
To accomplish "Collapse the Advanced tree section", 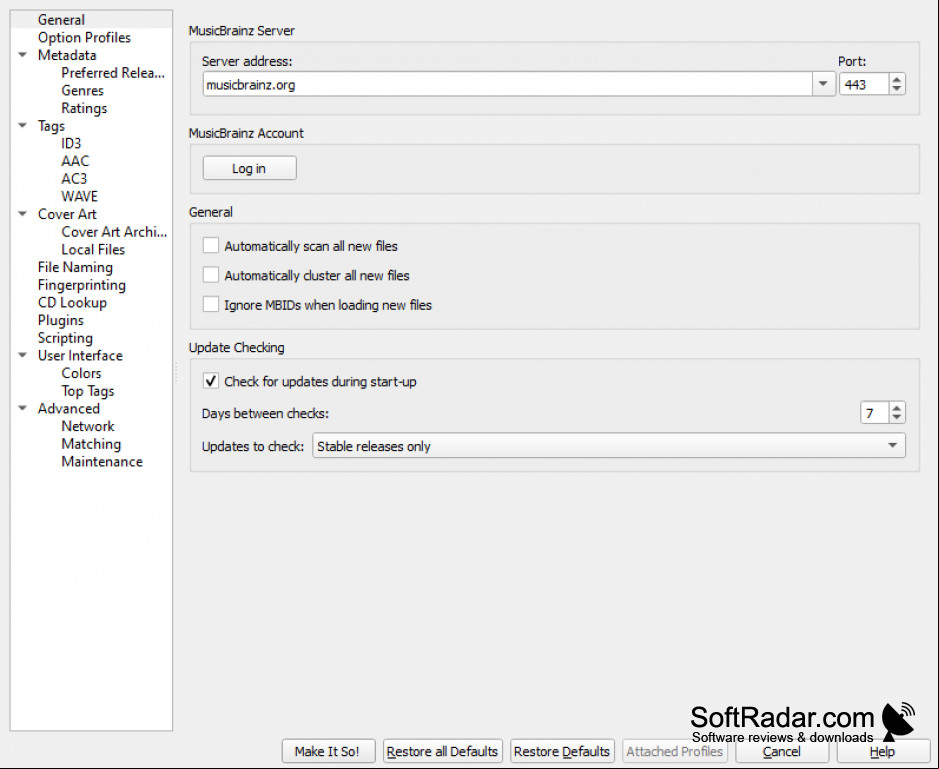I will [x=23, y=408].
